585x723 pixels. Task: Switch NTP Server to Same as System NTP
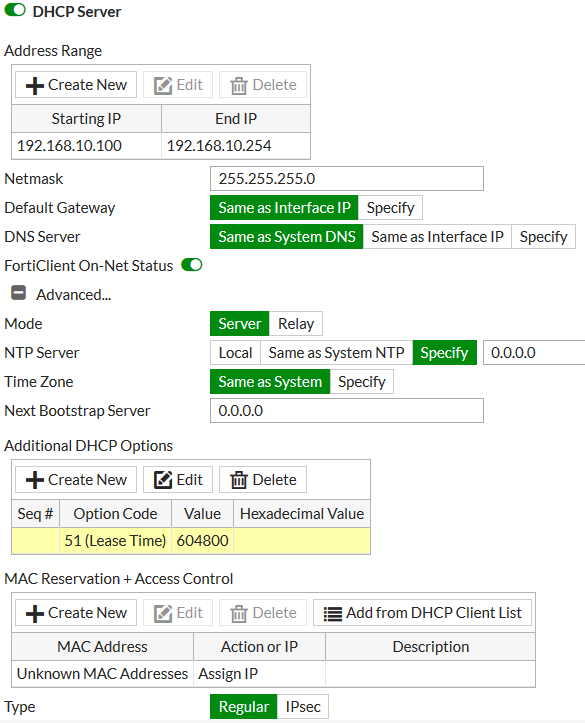336,353
